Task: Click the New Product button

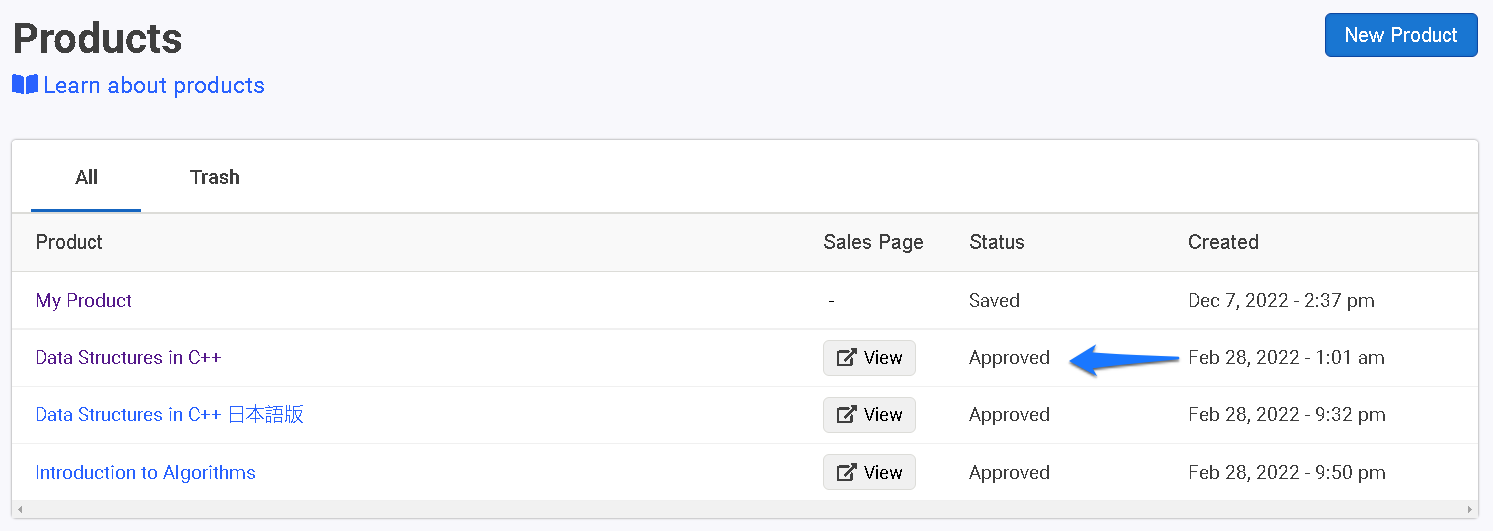Action: coord(1401,35)
